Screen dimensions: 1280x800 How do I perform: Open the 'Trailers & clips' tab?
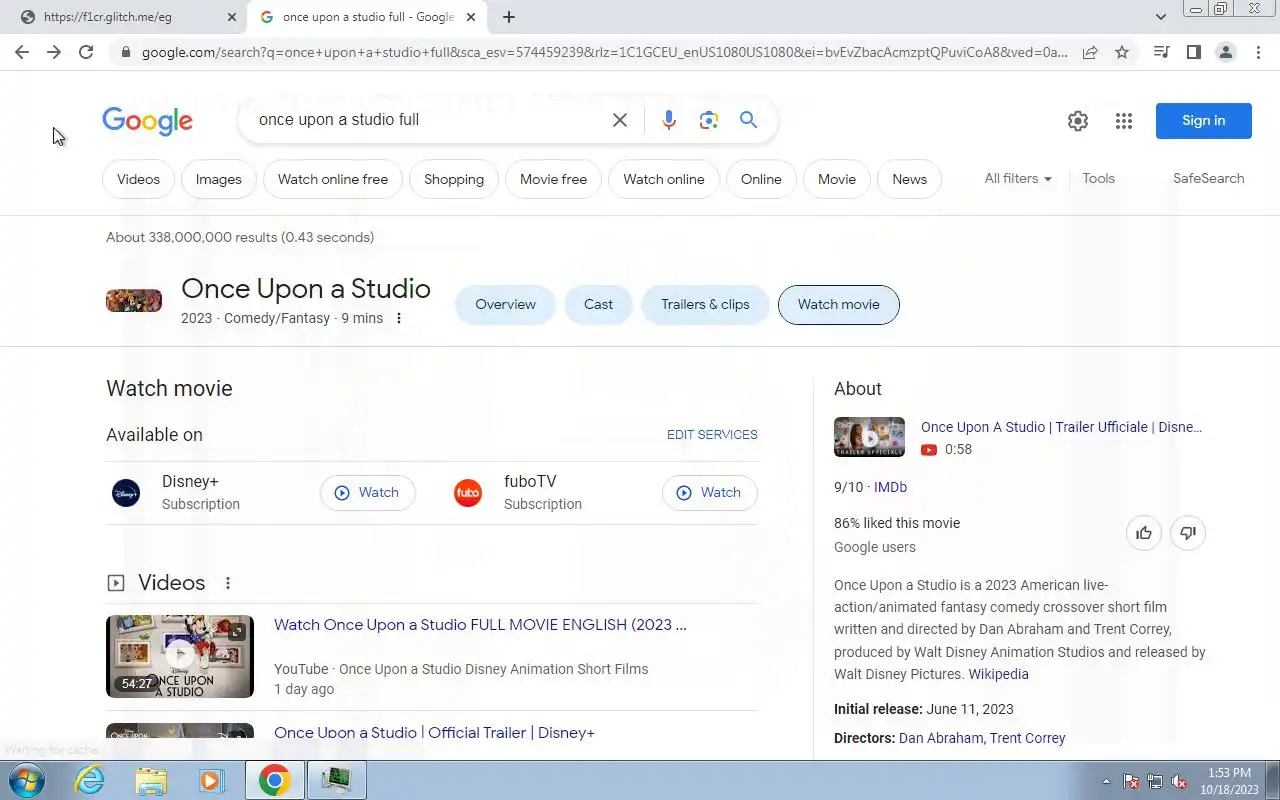[705, 305]
